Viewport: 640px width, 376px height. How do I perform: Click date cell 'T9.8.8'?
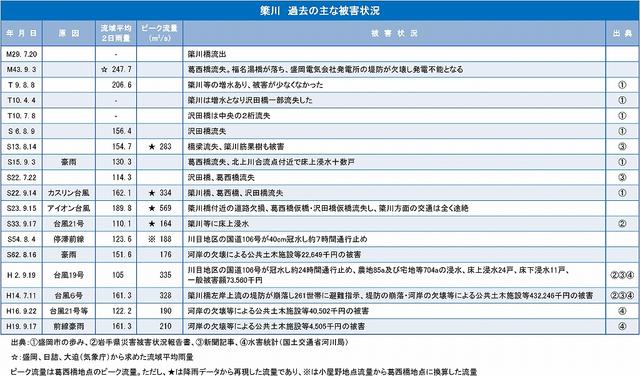(22, 85)
